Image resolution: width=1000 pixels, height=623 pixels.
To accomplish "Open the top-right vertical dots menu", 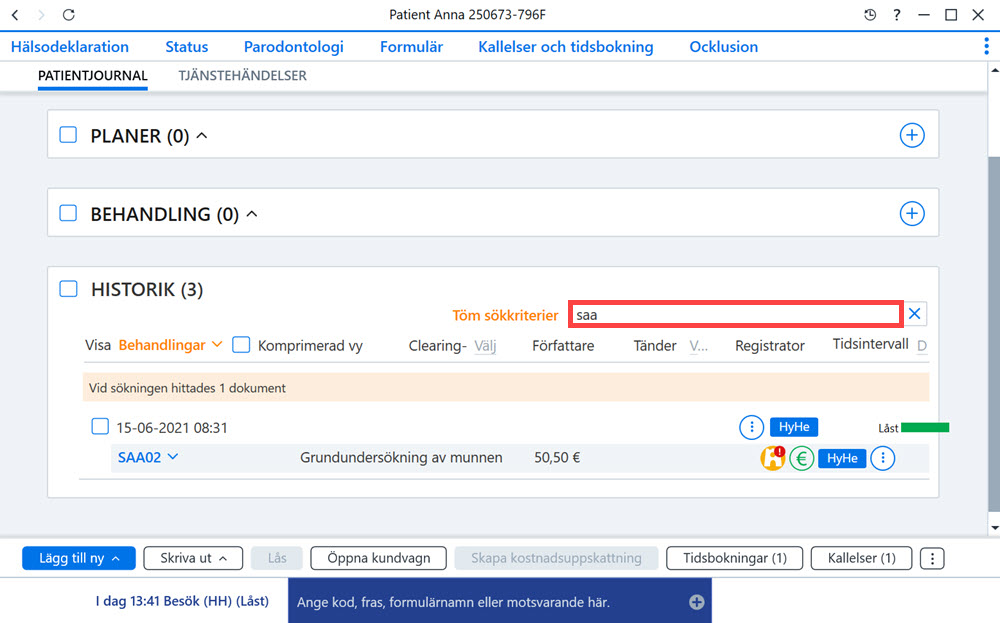I will [x=986, y=47].
